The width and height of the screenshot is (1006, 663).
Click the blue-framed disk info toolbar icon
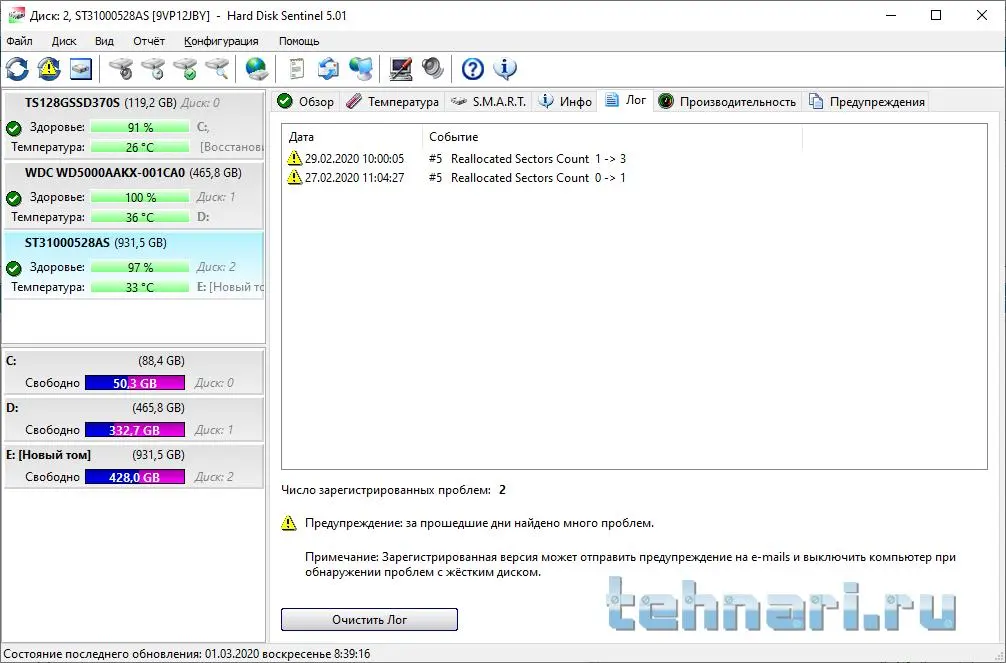point(81,69)
